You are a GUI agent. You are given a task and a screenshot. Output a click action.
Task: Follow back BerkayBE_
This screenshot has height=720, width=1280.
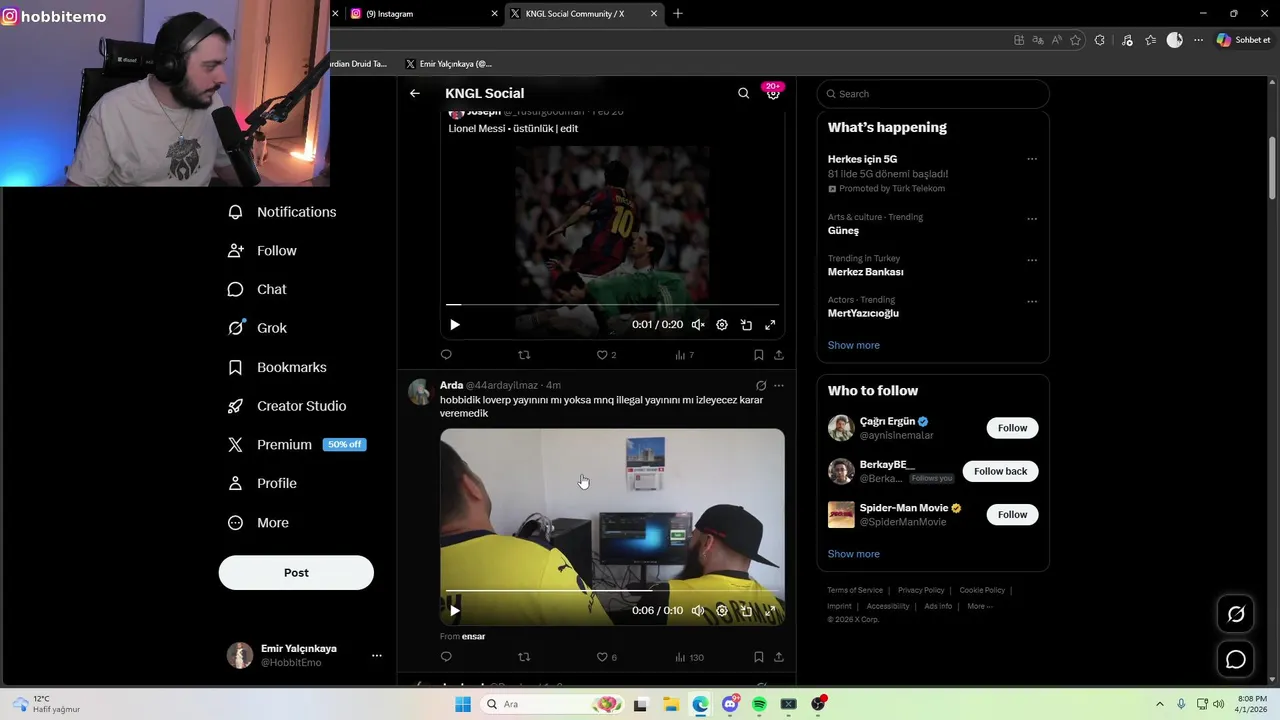click(1000, 471)
